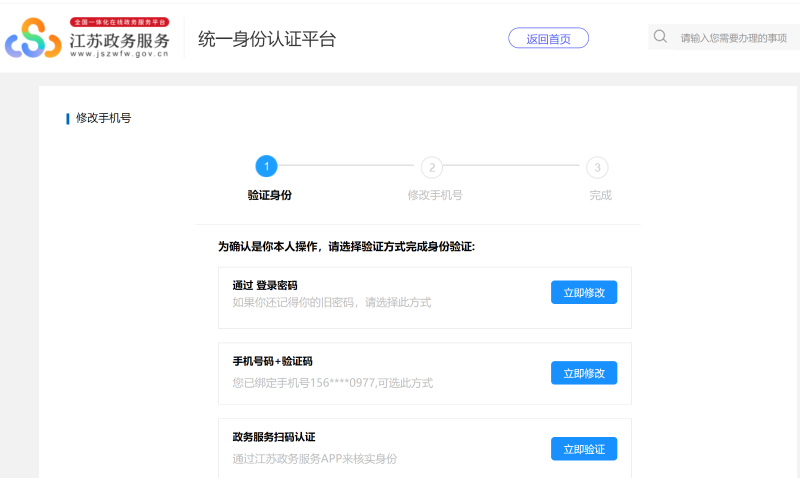Choose the 政务服务扫码认证 option title
Viewport: 800px width, 478px height.
[274, 437]
